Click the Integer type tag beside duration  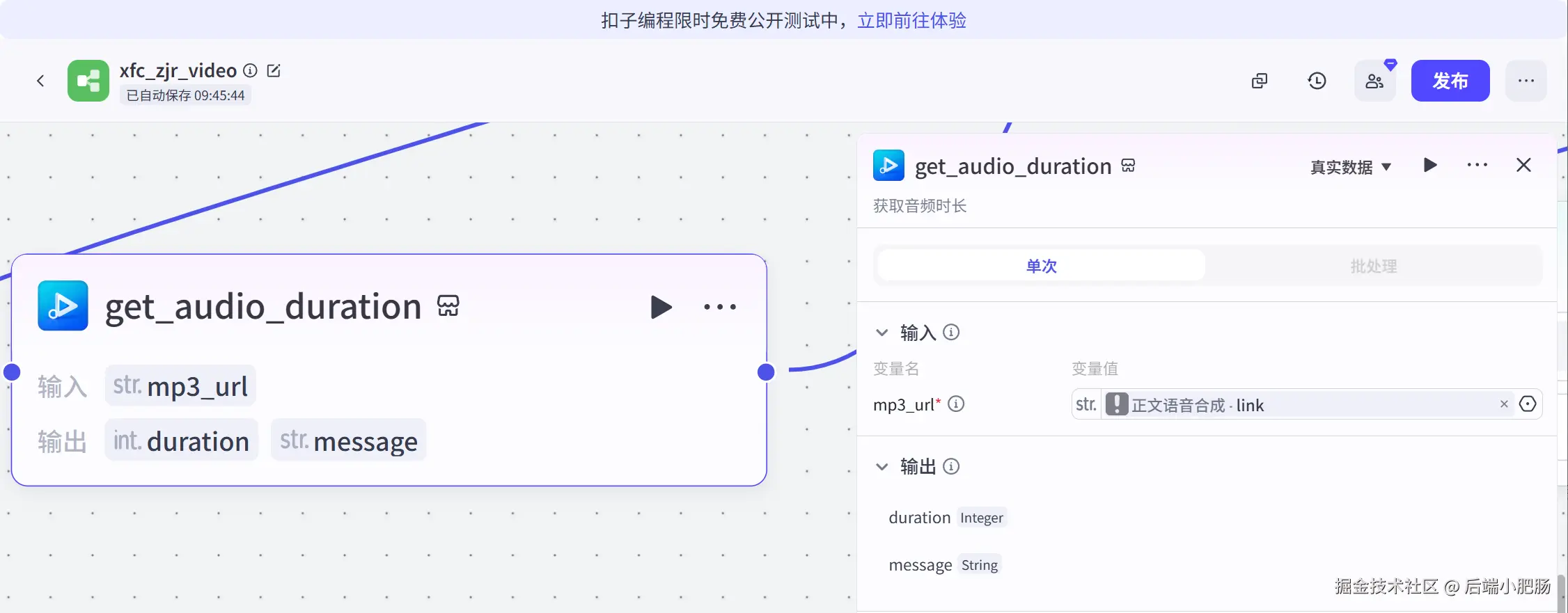tap(982, 518)
